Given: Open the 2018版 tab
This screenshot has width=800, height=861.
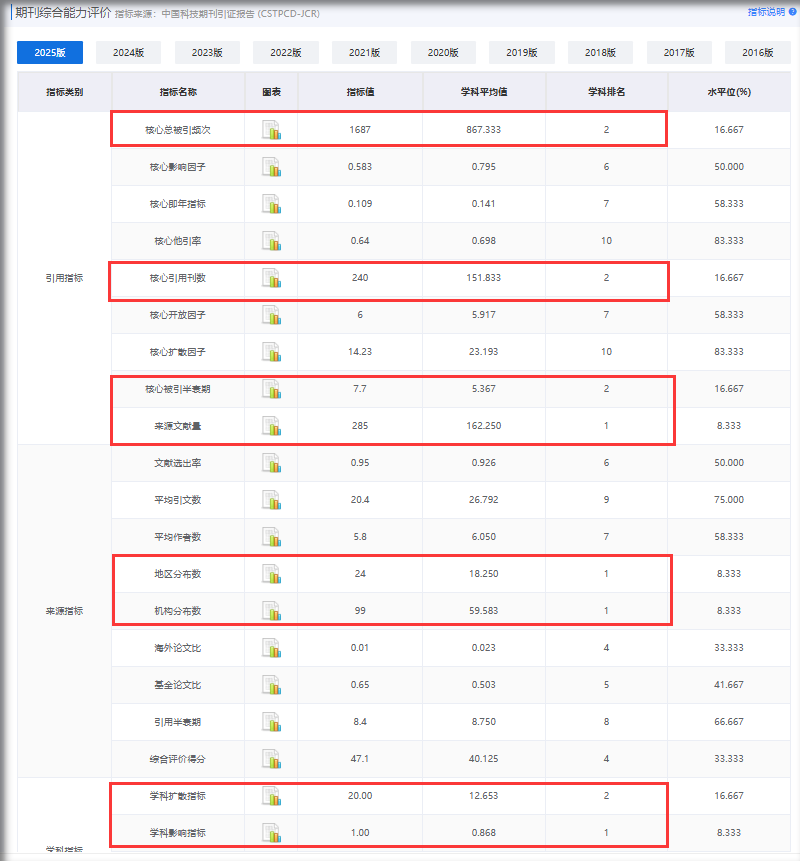Looking at the screenshot, I should [601, 53].
